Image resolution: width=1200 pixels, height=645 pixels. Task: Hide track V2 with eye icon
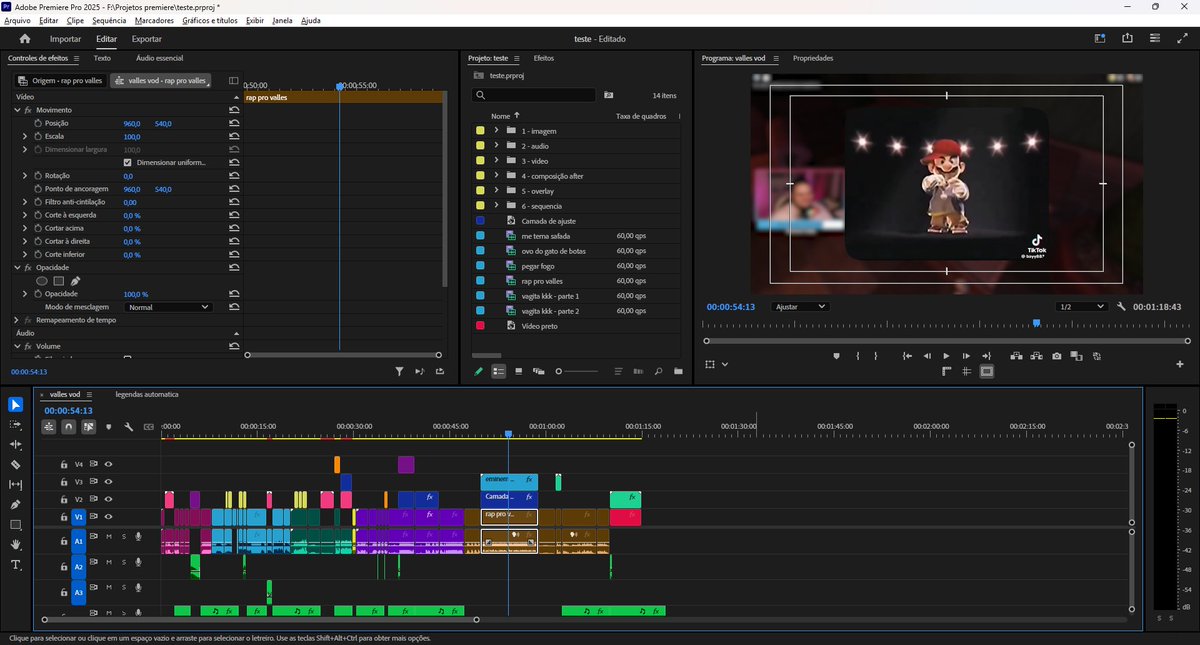108,499
